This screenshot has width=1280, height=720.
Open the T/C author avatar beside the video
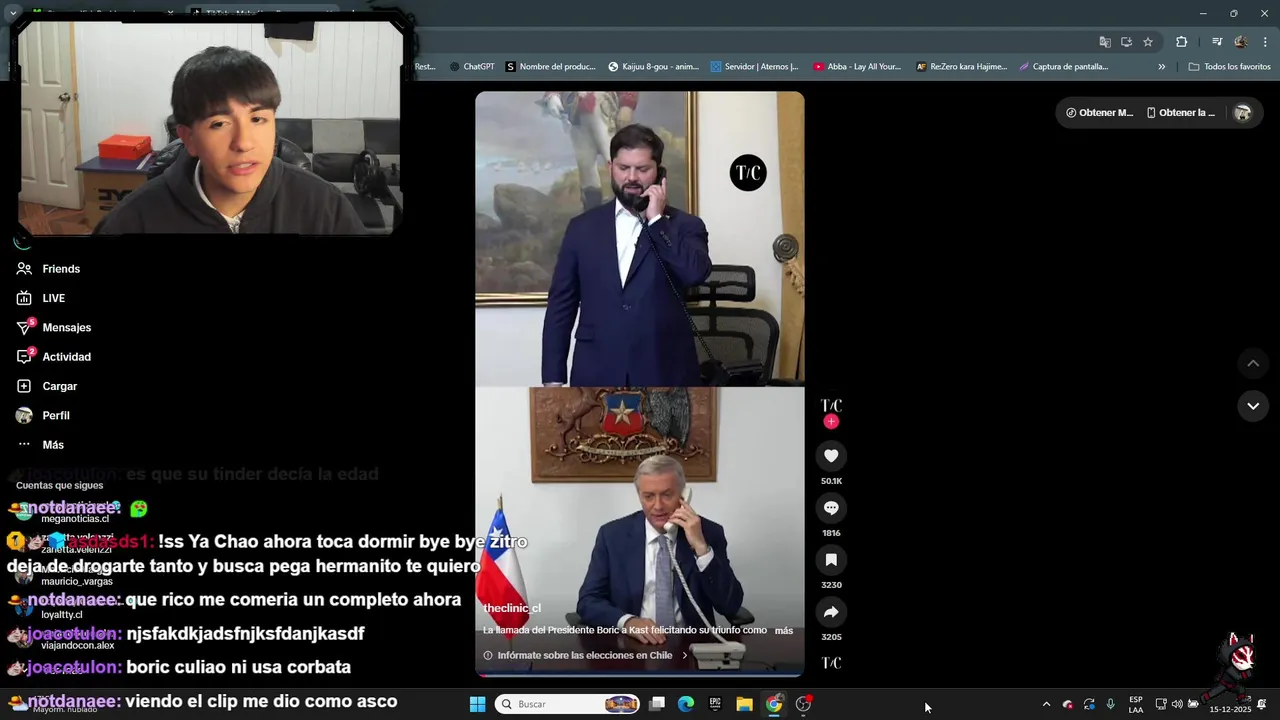(x=831, y=405)
